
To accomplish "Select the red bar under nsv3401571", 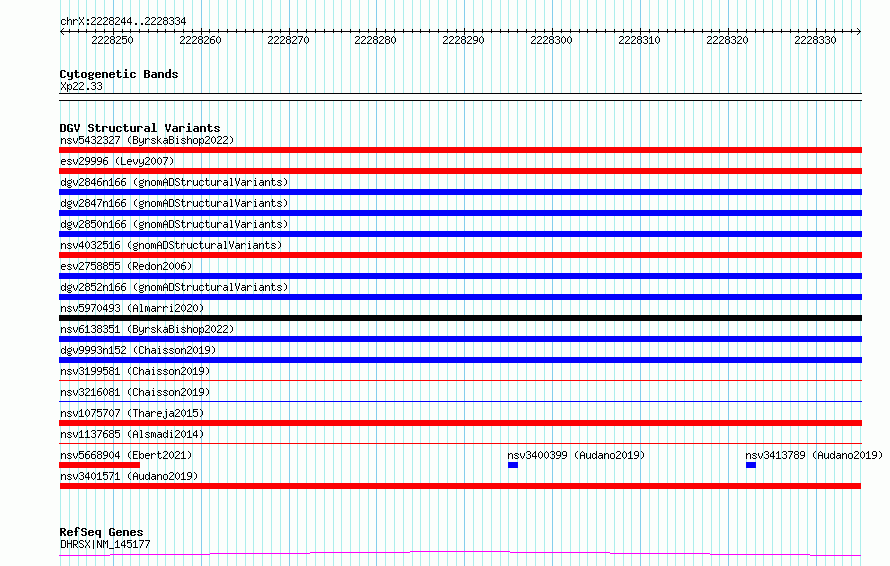I will 460,486.
